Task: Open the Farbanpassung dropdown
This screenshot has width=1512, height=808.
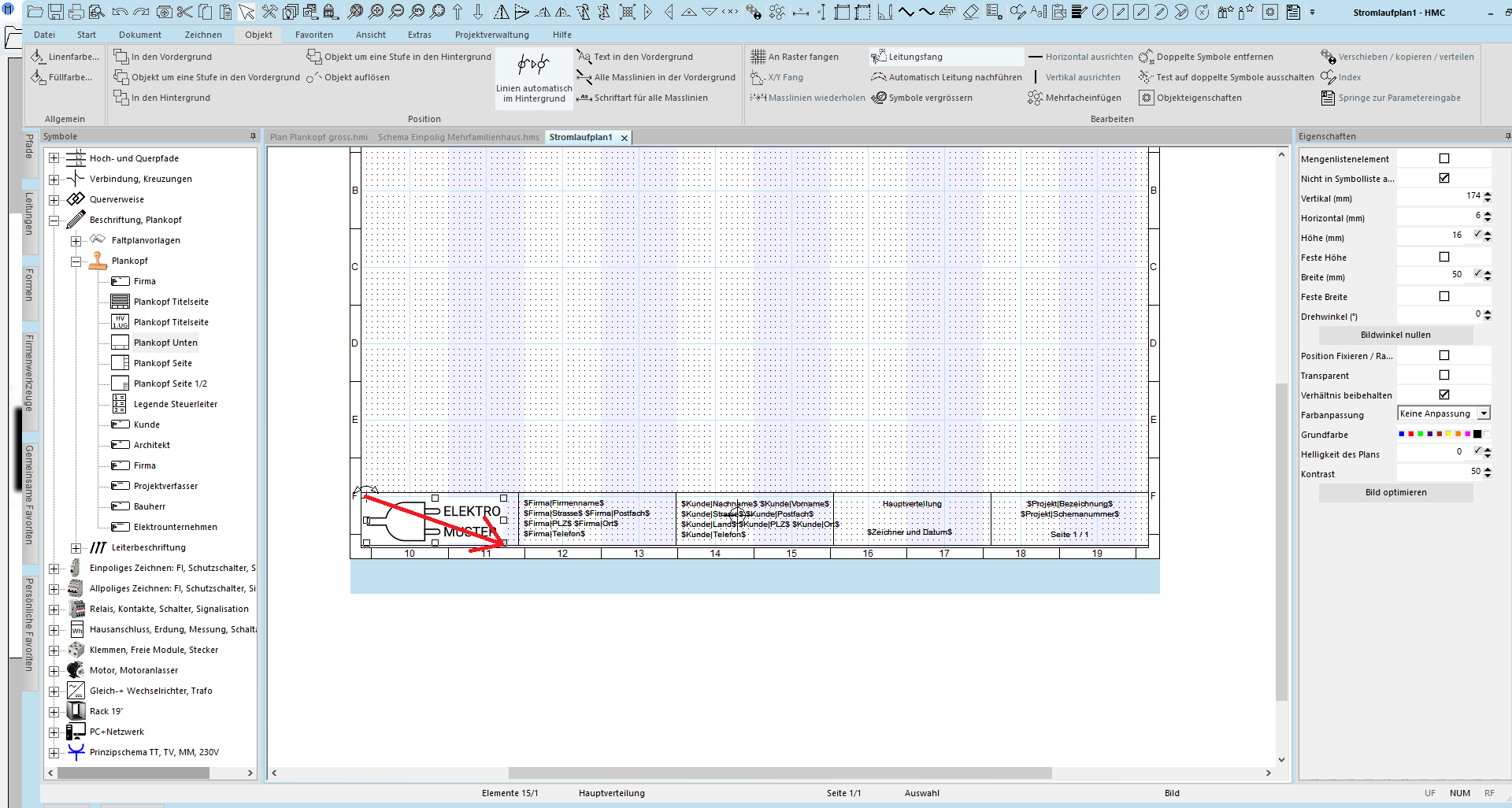Action: point(1484,413)
